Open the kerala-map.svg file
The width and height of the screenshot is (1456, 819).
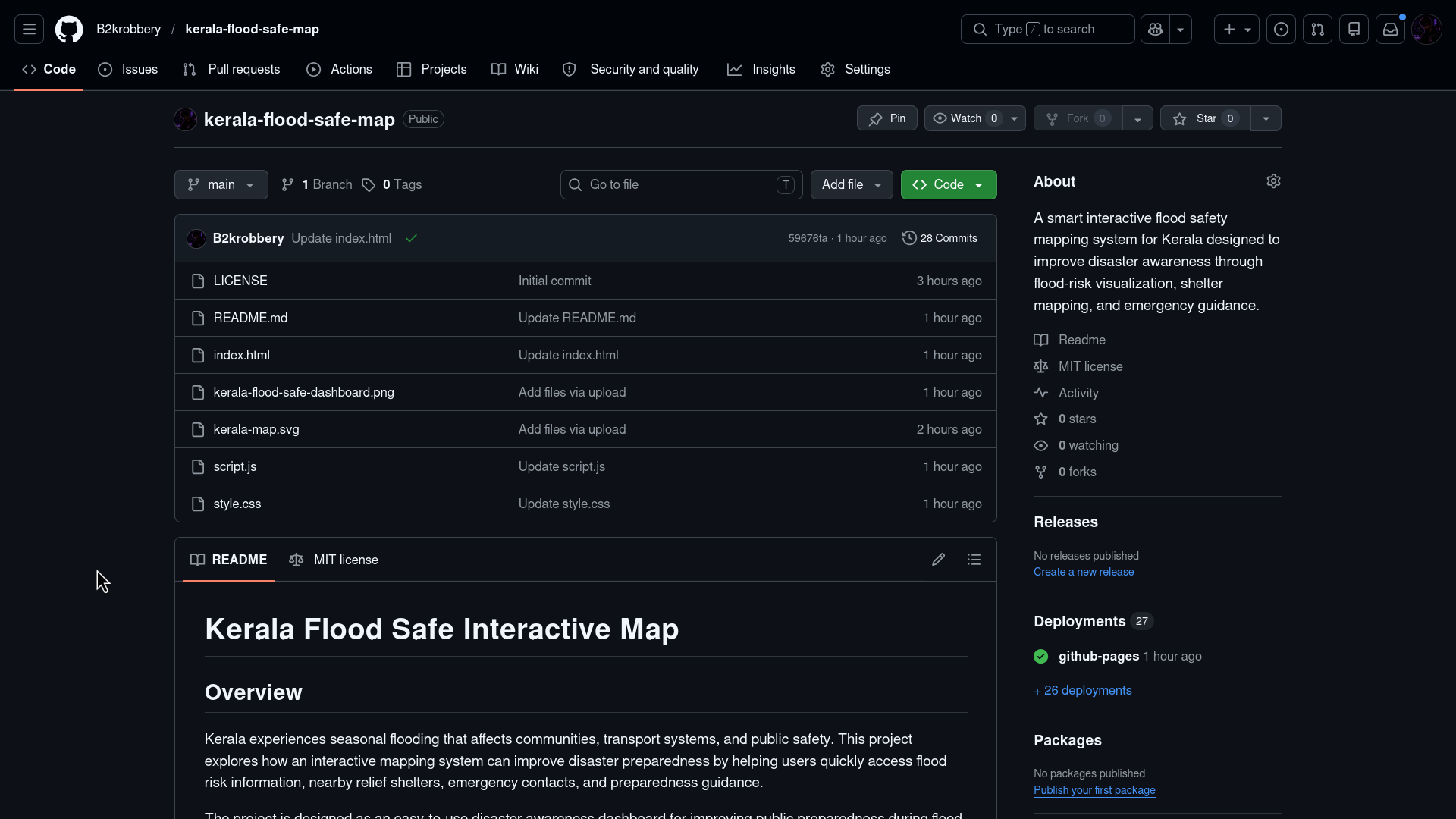(256, 429)
